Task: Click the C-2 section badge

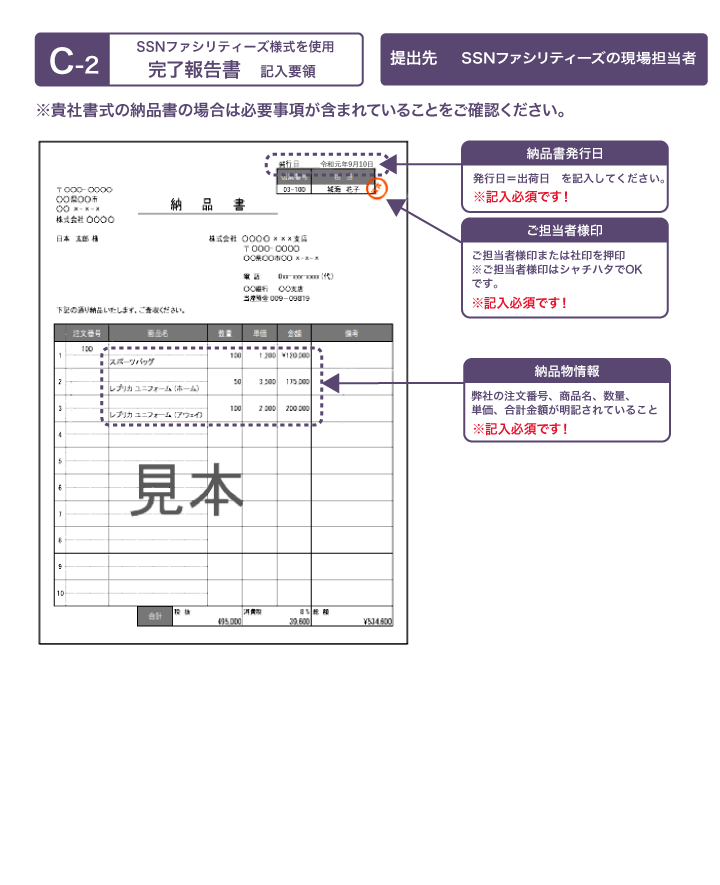Action: tap(73, 60)
